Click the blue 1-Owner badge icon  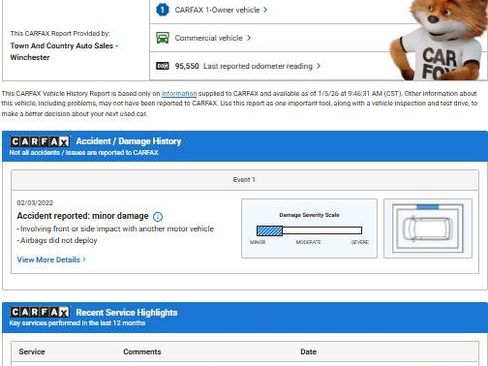coord(162,10)
